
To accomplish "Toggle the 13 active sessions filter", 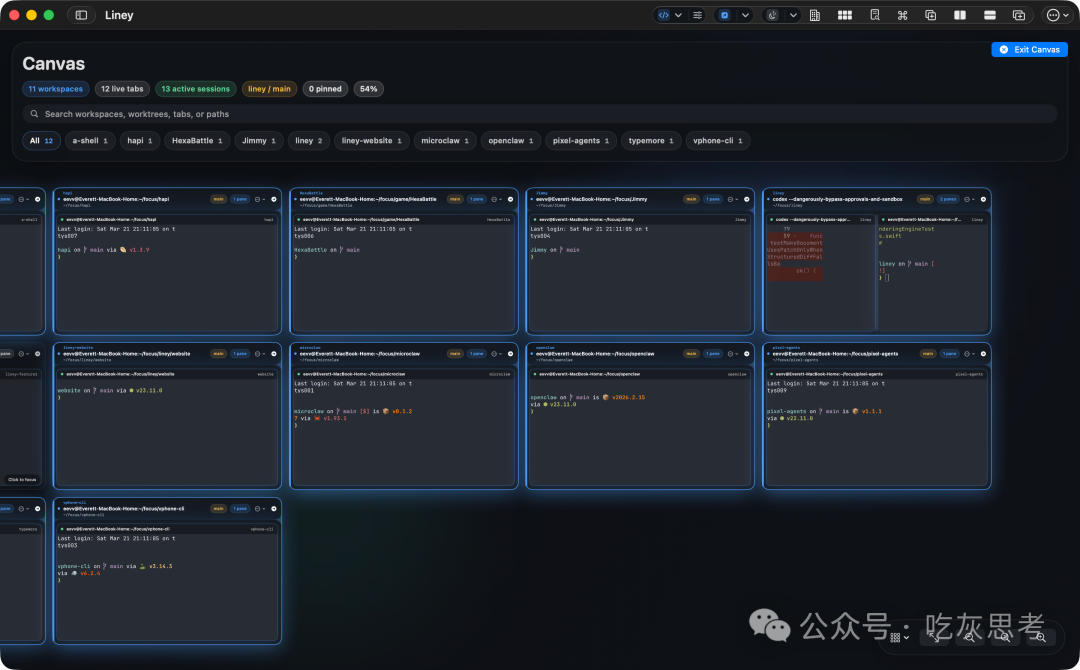I will pyautogui.click(x=195, y=89).
